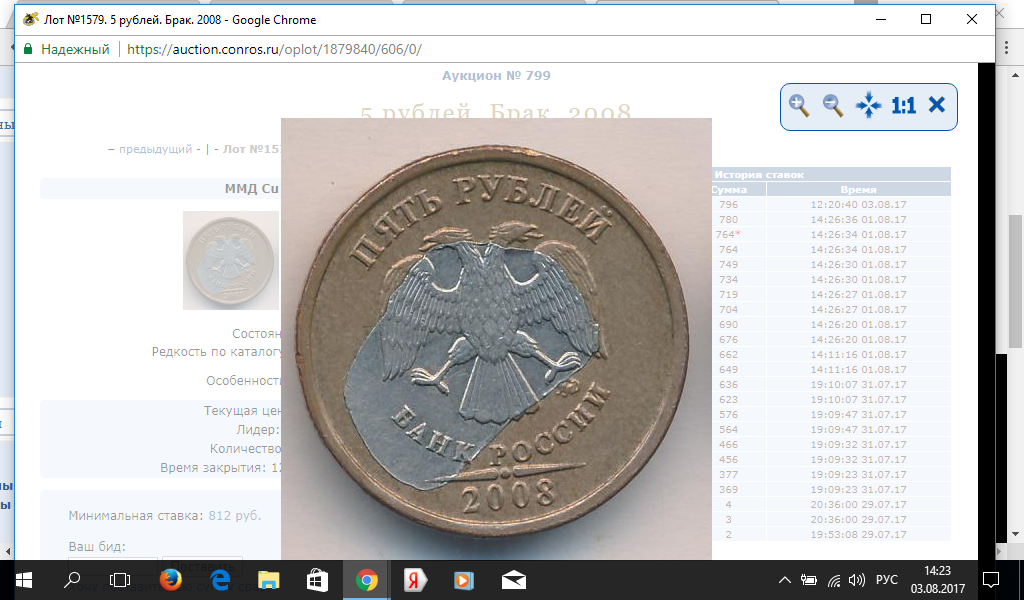Click the 'Аукцион № 799' heading
The height and width of the screenshot is (600, 1024).
tap(496, 76)
